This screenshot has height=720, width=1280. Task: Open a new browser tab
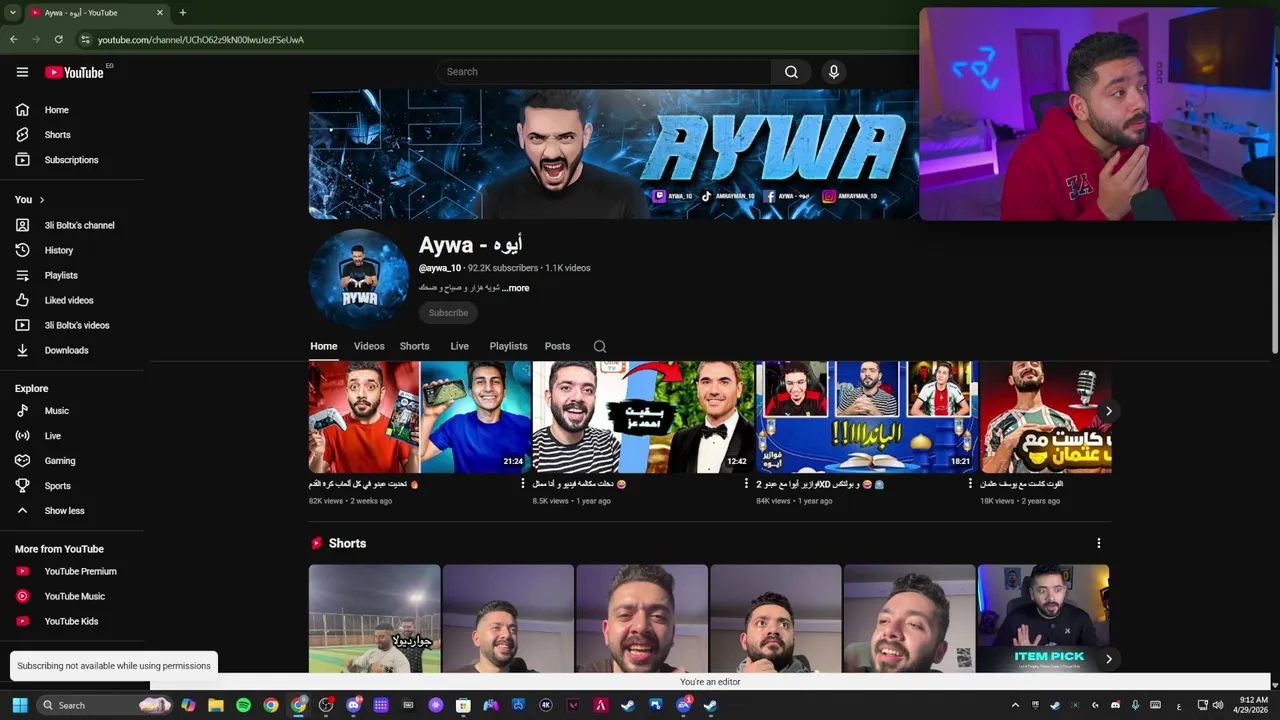point(182,13)
